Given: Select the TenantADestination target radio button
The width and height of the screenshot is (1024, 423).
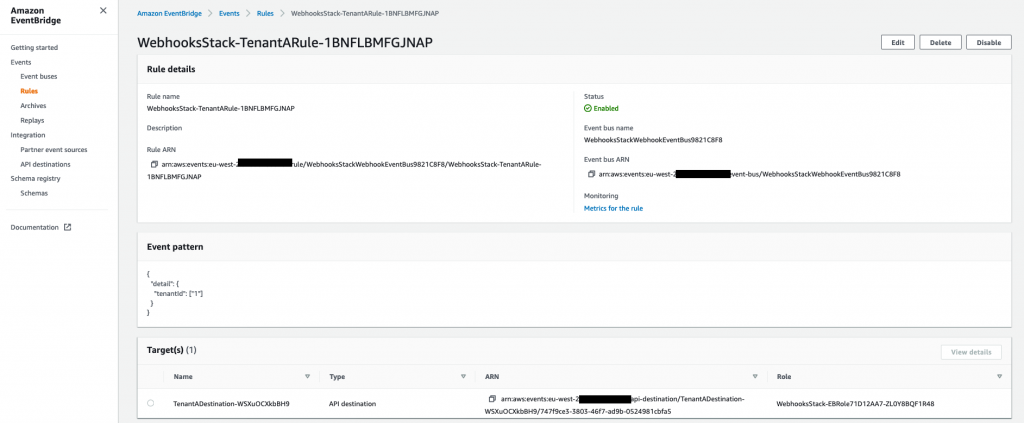Looking at the screenshot, I should [x=151, y=403].
